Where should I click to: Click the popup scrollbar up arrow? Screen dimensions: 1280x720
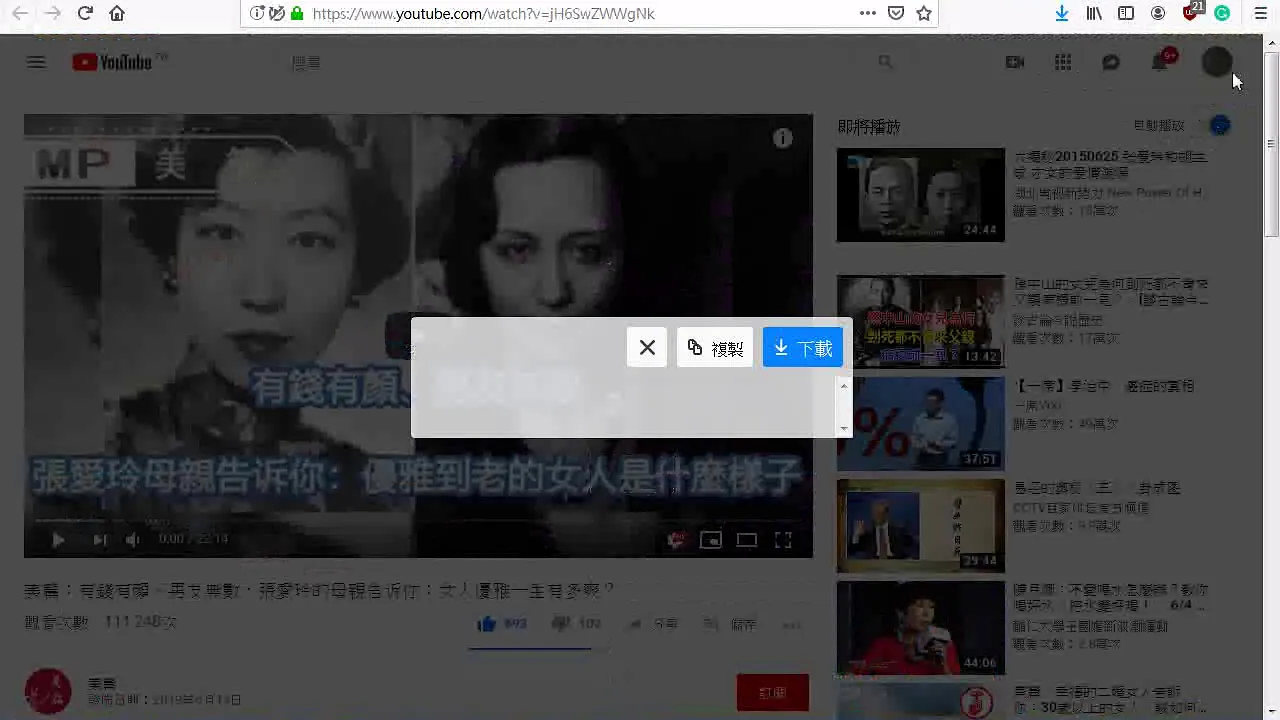point(844,386)
